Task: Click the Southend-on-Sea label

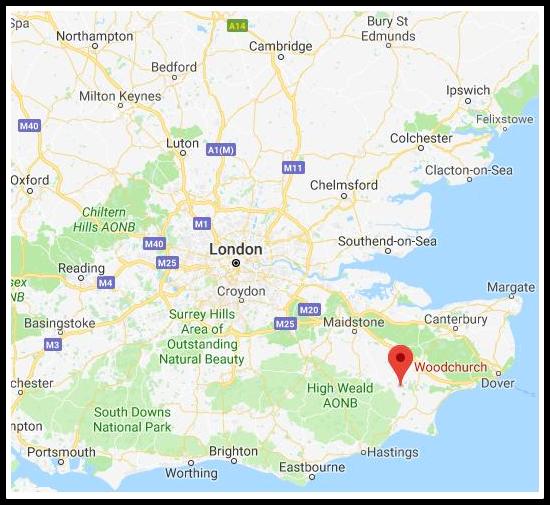Action: coord(387,241)
